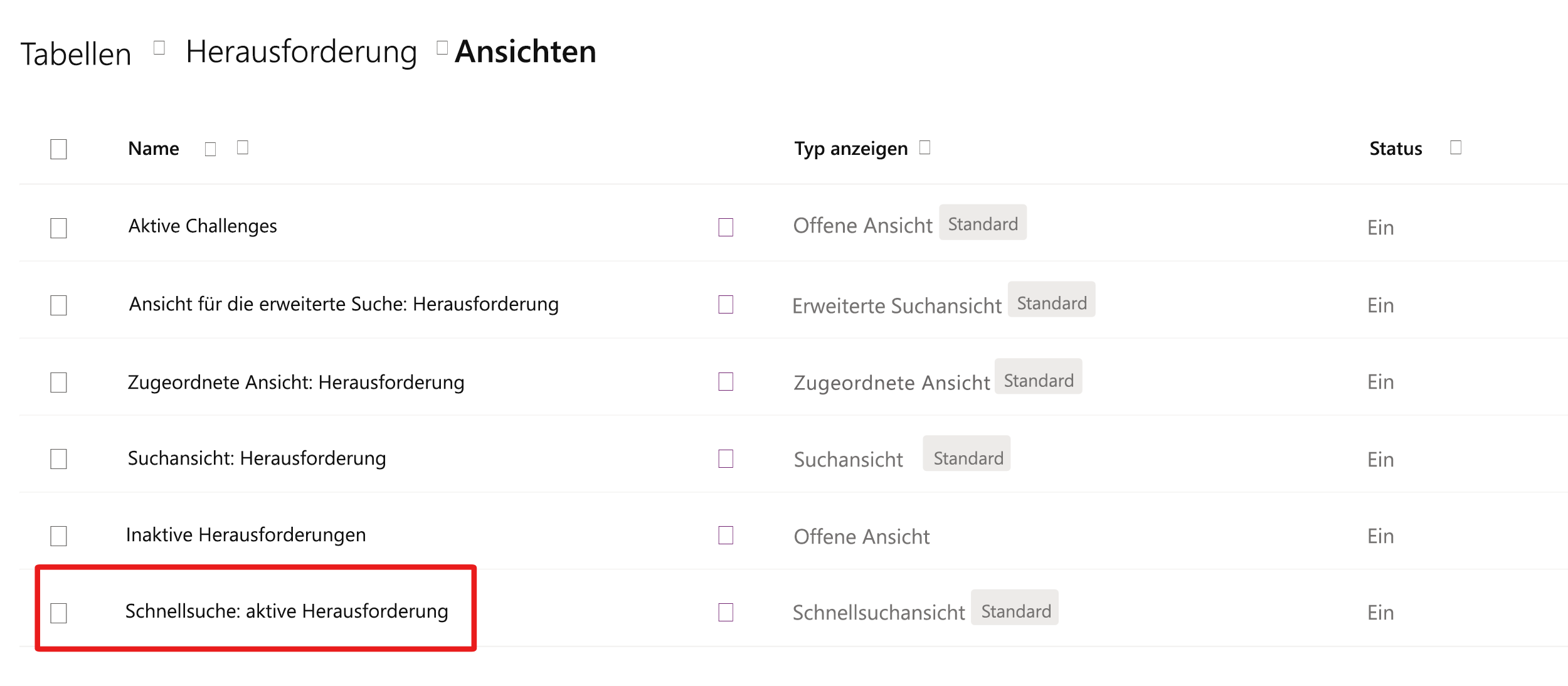Click more options icon for Suchansicht: Herausforderung
The image size is (1568, 686).
click(726, 458)
